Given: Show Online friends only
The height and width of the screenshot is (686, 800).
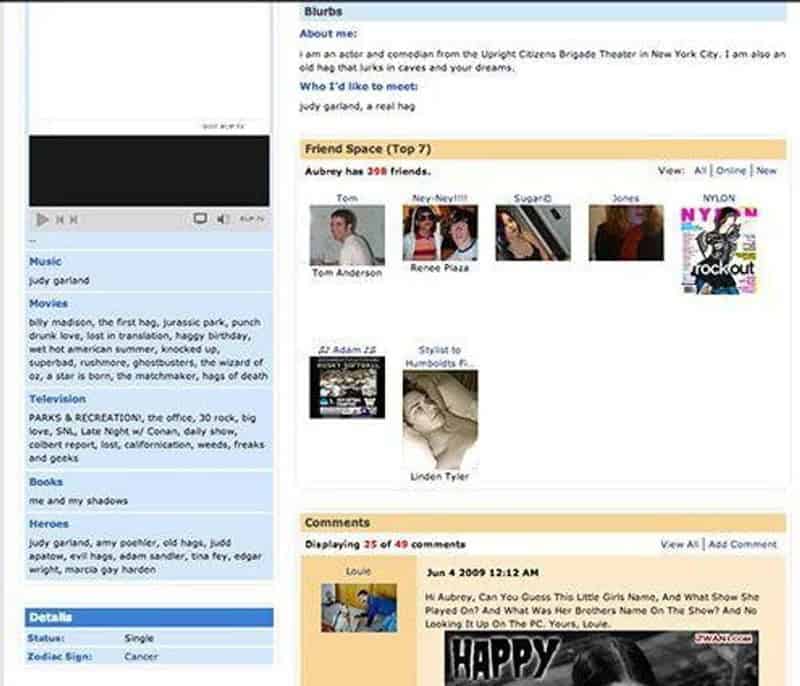Looking at the screenshot, I should 731,170.
